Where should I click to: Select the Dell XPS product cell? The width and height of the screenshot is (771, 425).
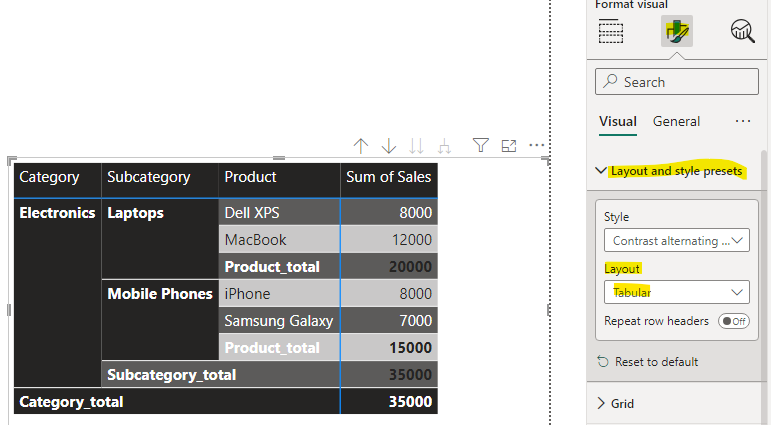pos(279,212)
